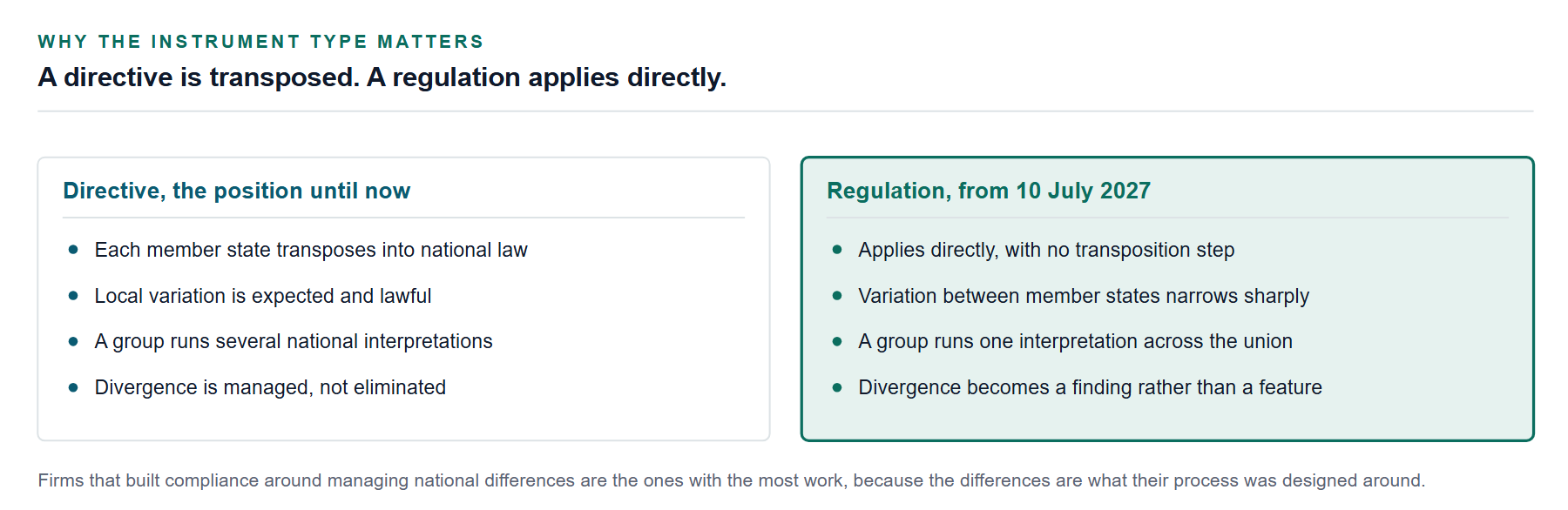Click text 'Divergence becomes a finding rather than a feature'
Screen dimensions: 1568x510
coord(1090,387)
